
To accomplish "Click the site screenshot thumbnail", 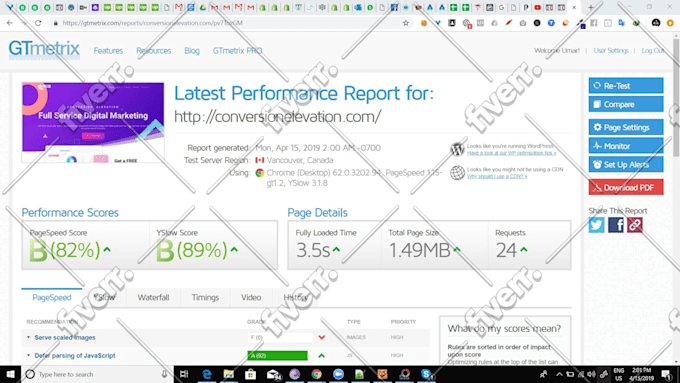I will click(93, 123).
